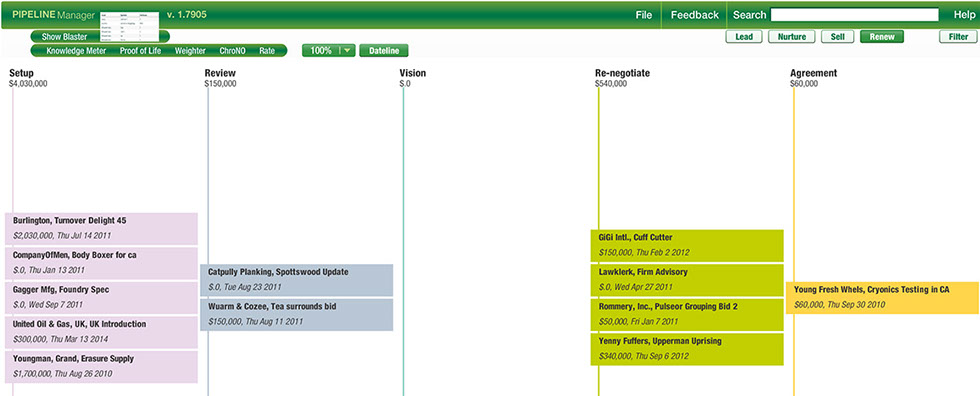Toggle the Nurture stage filter
The height and width of the screenshot is (396, 980).
(791, 37)
